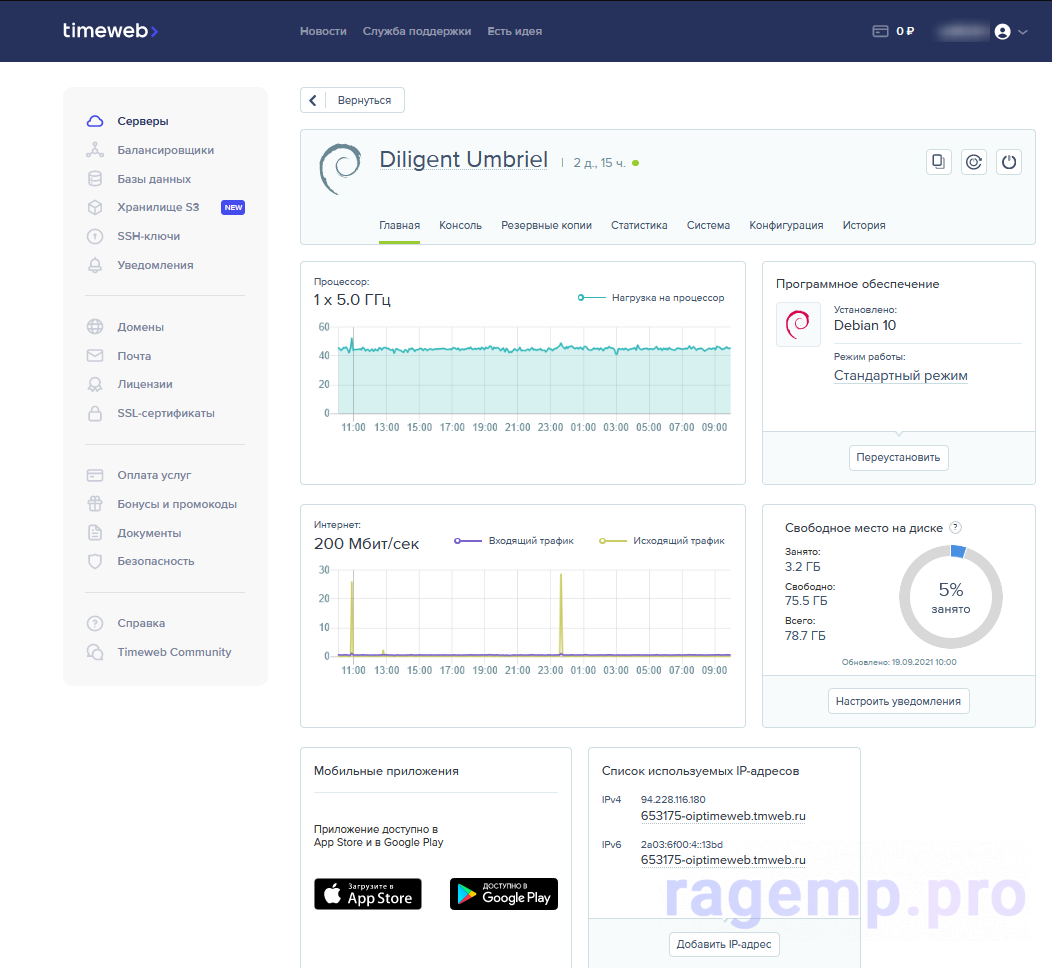Click the reboot server icon
Image resolution: width=1052 pixels, height=968 pixels.
(x=974, y=162)
